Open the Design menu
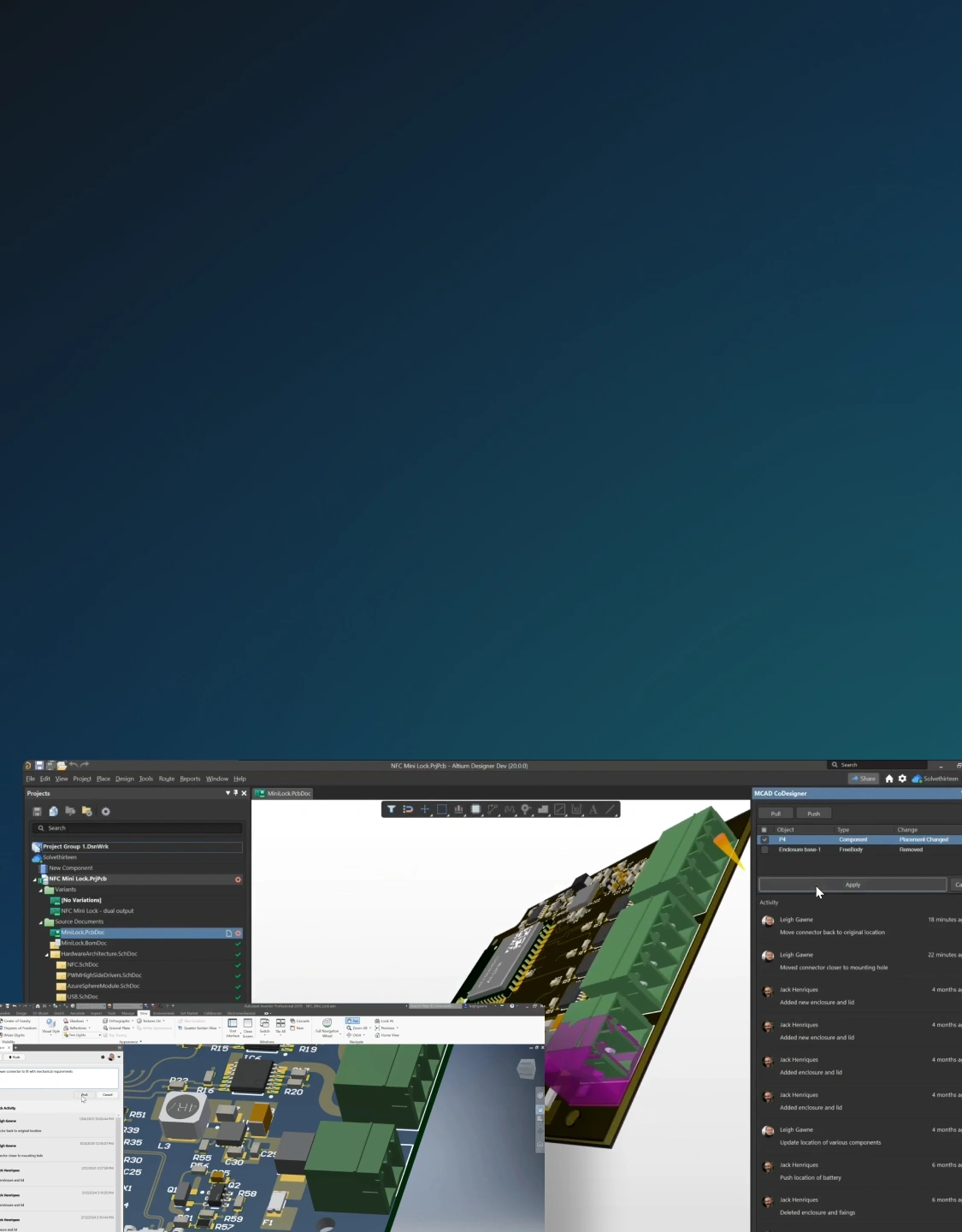 pos(125,779)
